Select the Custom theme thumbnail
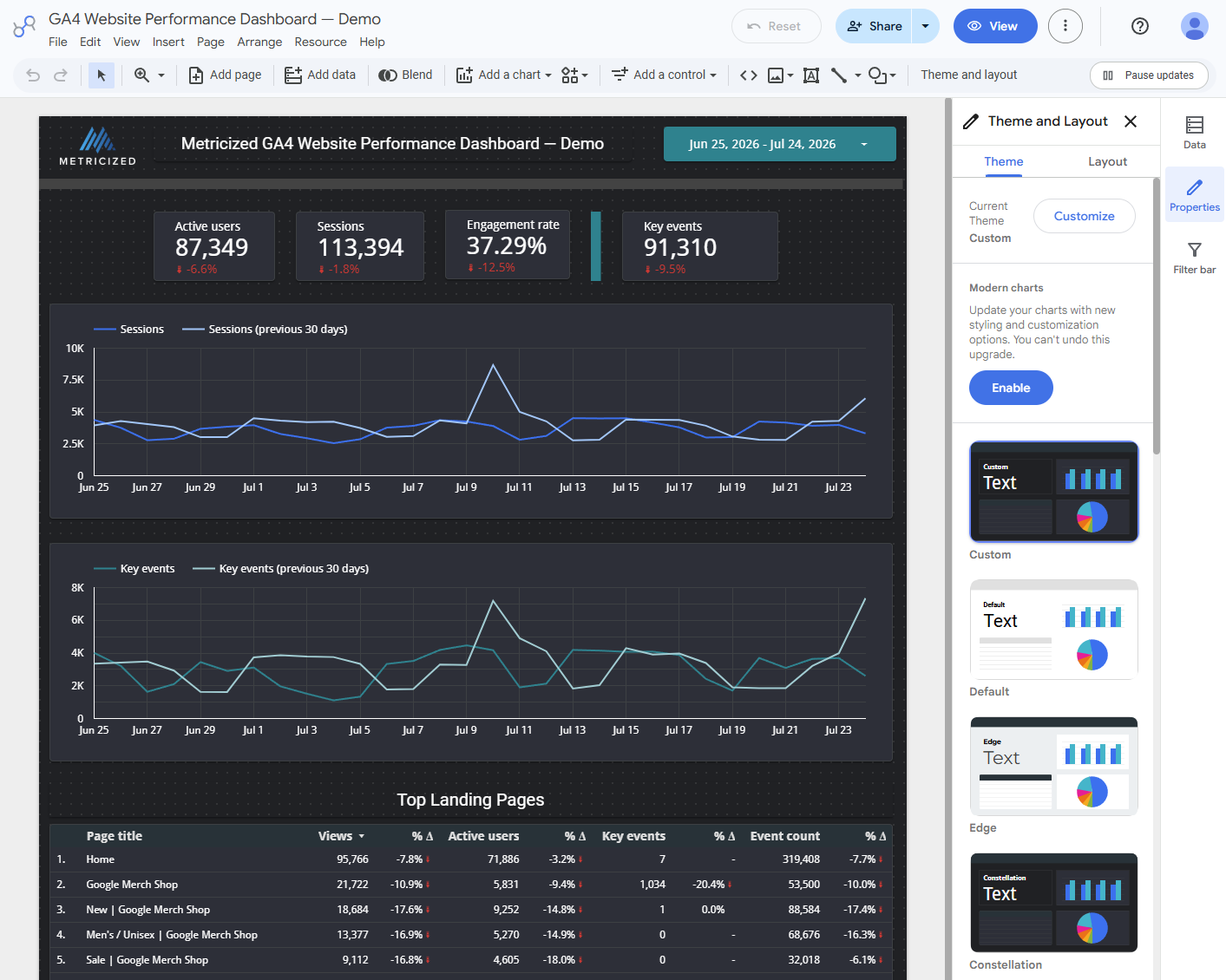1226x980 pixels. [1054, 492]
